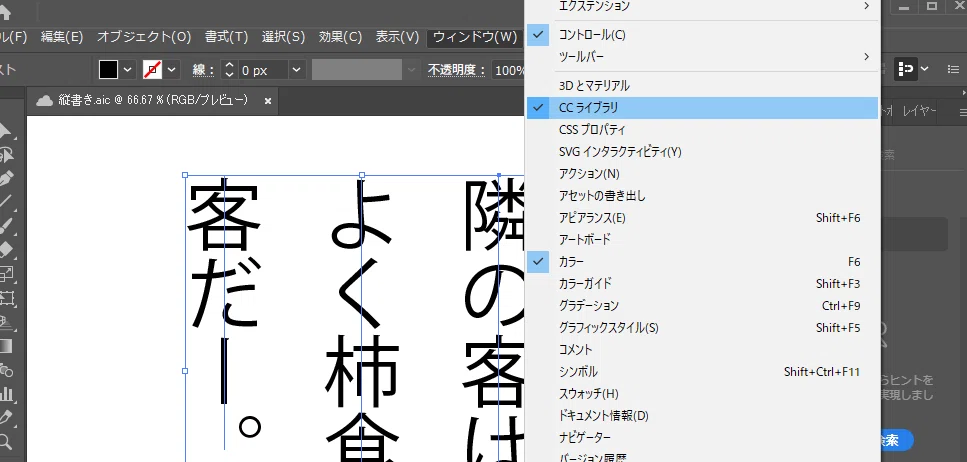
Task: Adjust stroke weight with stepper arrows
Action: tap(229, 70)
